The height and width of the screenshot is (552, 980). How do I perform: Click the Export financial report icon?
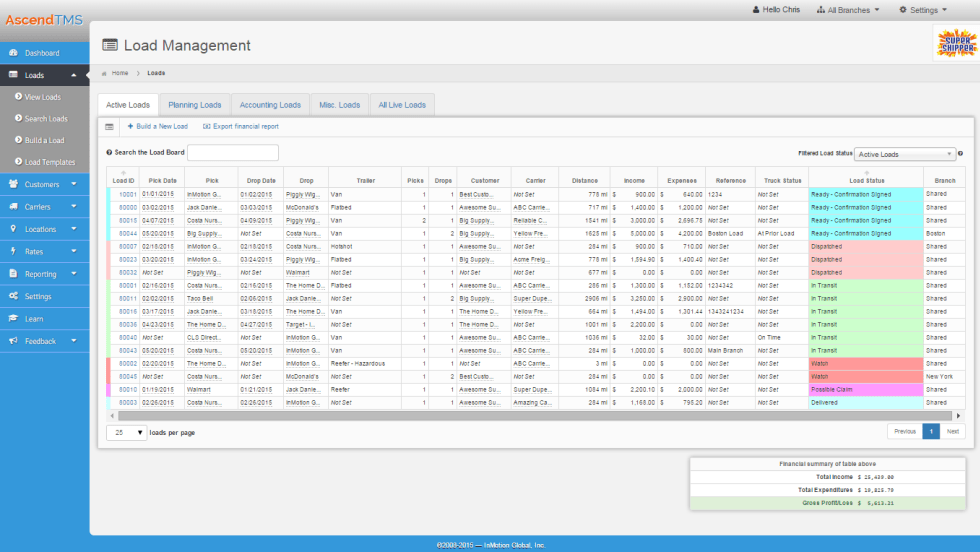pyautogui.click(x=206, y=126)
